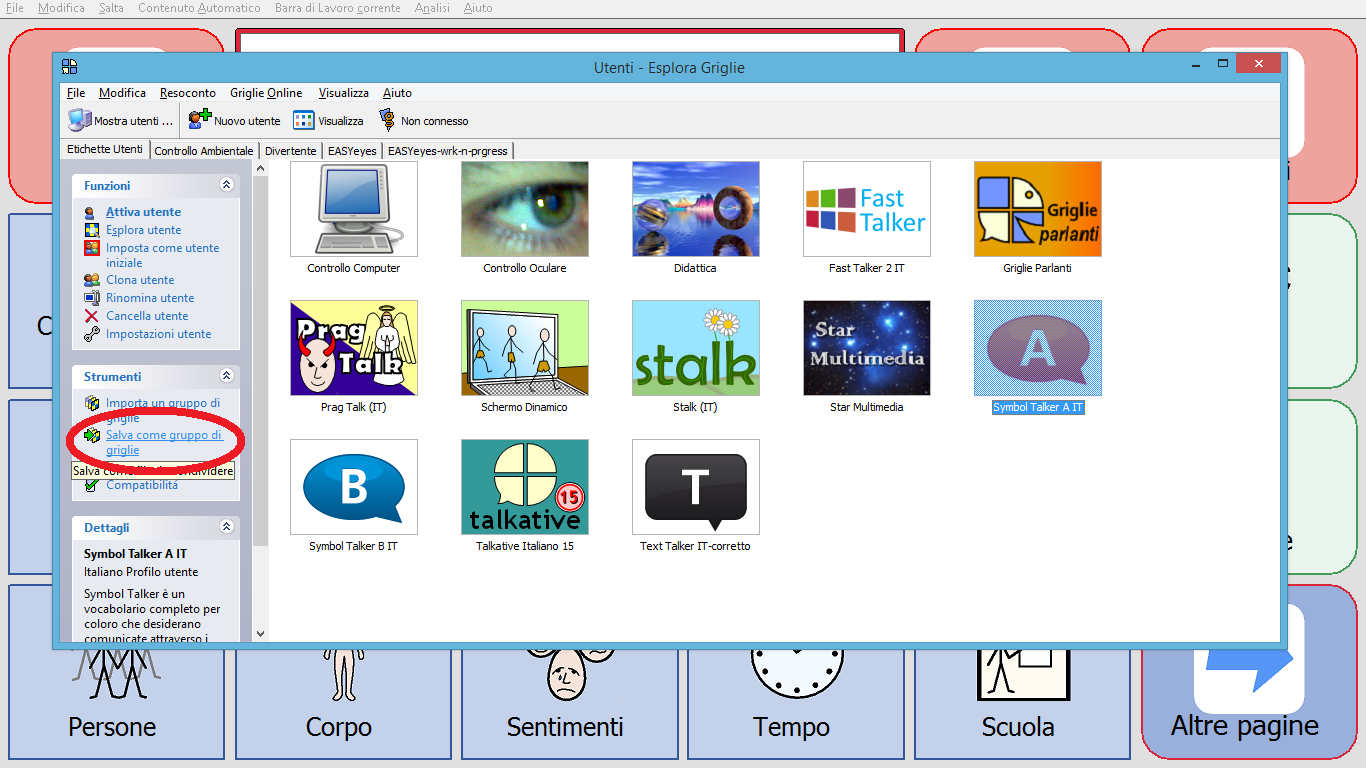Open the Visualizza menu in the menu bar
The image size is (1366, 768).
point(344,93)
